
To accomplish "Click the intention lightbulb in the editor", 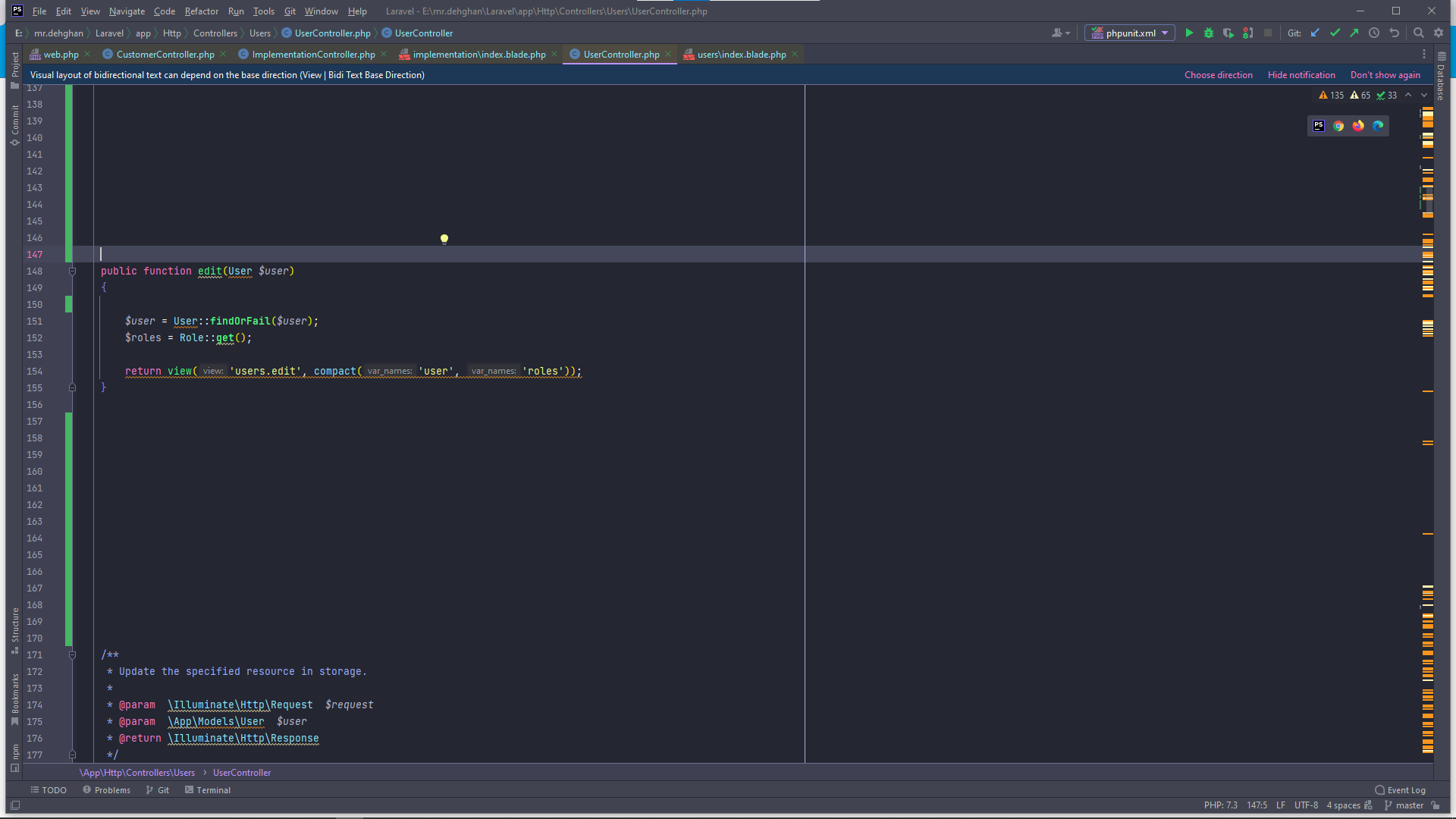I will tap(444, 240).
